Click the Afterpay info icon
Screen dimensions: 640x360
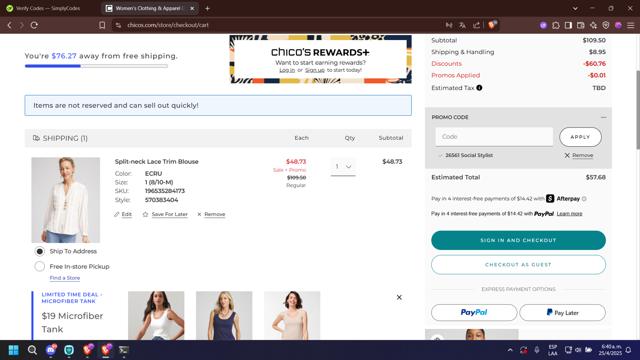coord(584,199)
